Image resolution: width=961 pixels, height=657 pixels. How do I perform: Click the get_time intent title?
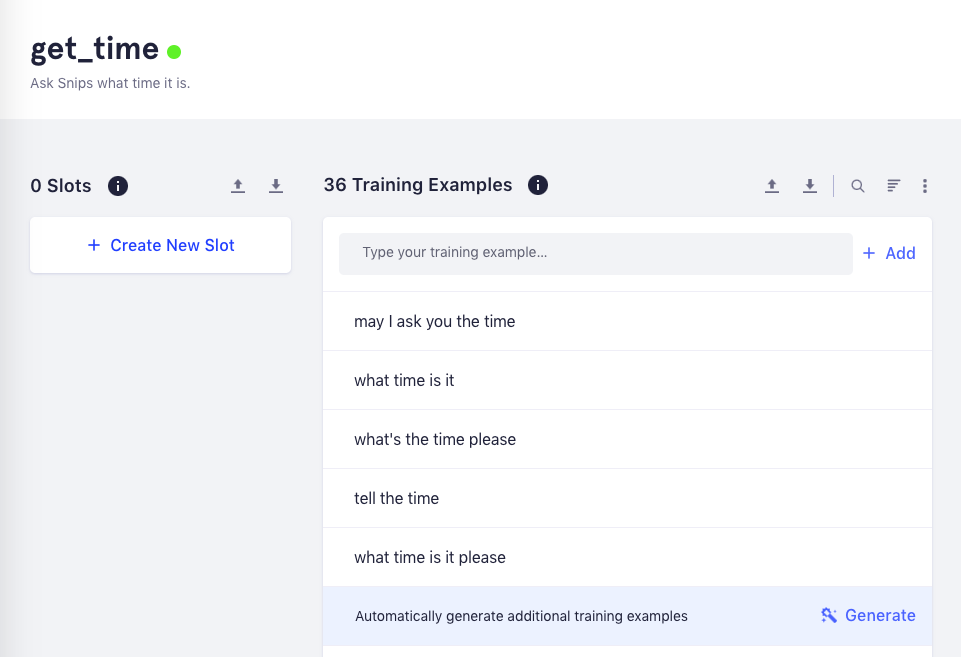94,49
